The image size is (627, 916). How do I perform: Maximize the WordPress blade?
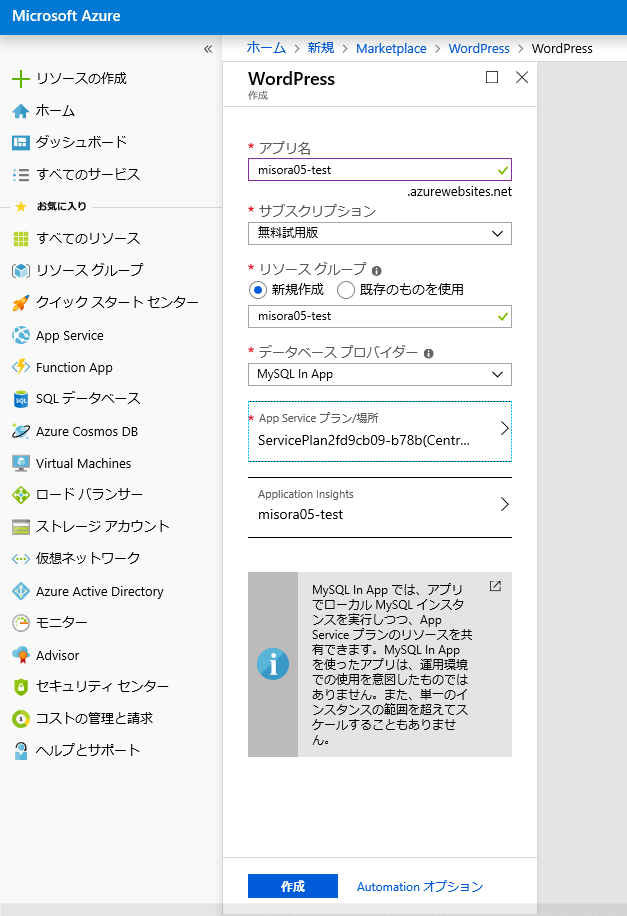[492, 77]
